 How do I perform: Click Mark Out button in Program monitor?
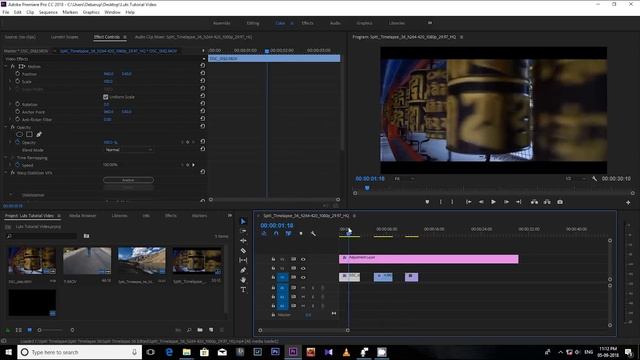point(452,202)
